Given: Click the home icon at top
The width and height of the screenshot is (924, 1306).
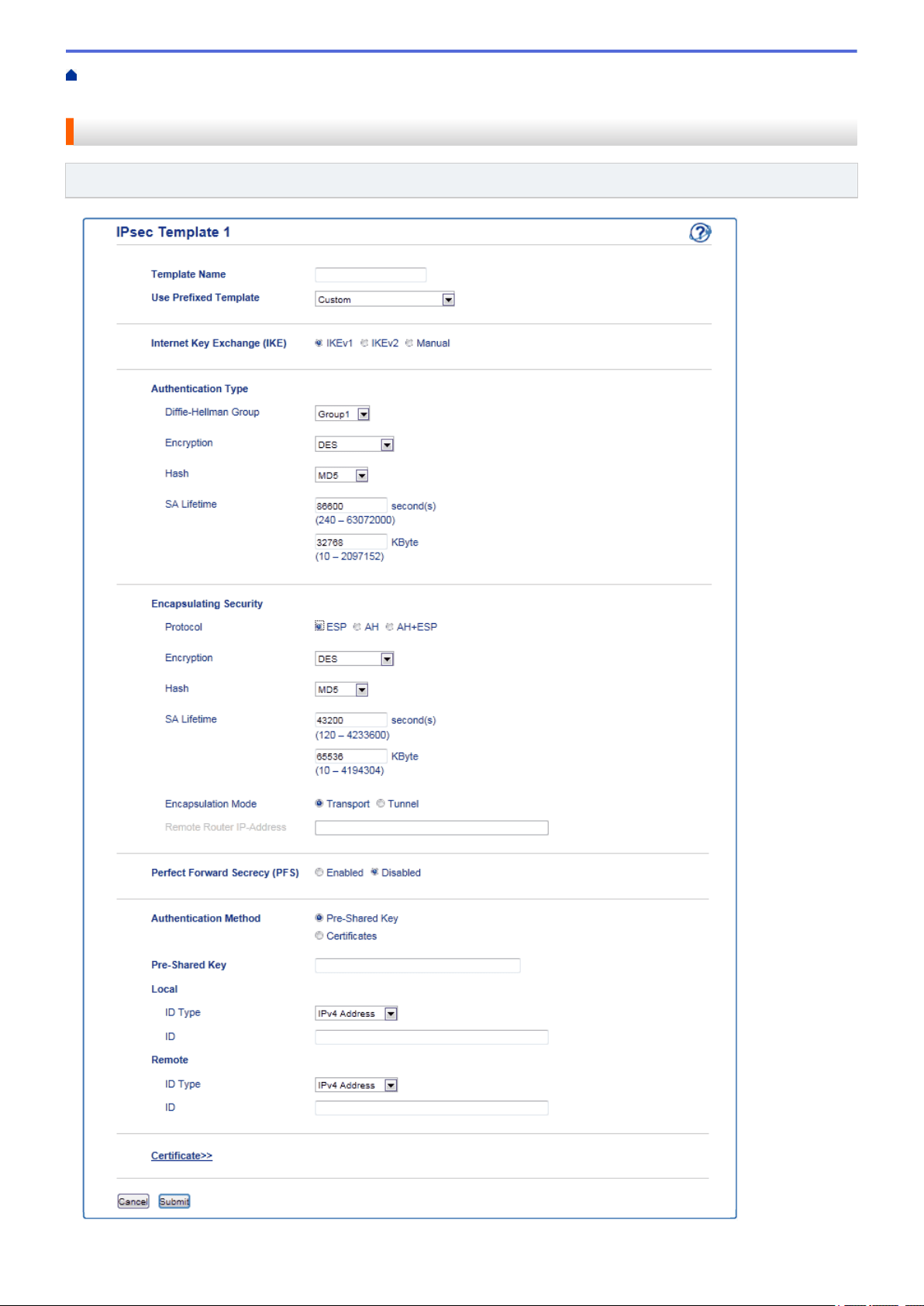Looking at the screenshot, I should (x=71, y=75).
